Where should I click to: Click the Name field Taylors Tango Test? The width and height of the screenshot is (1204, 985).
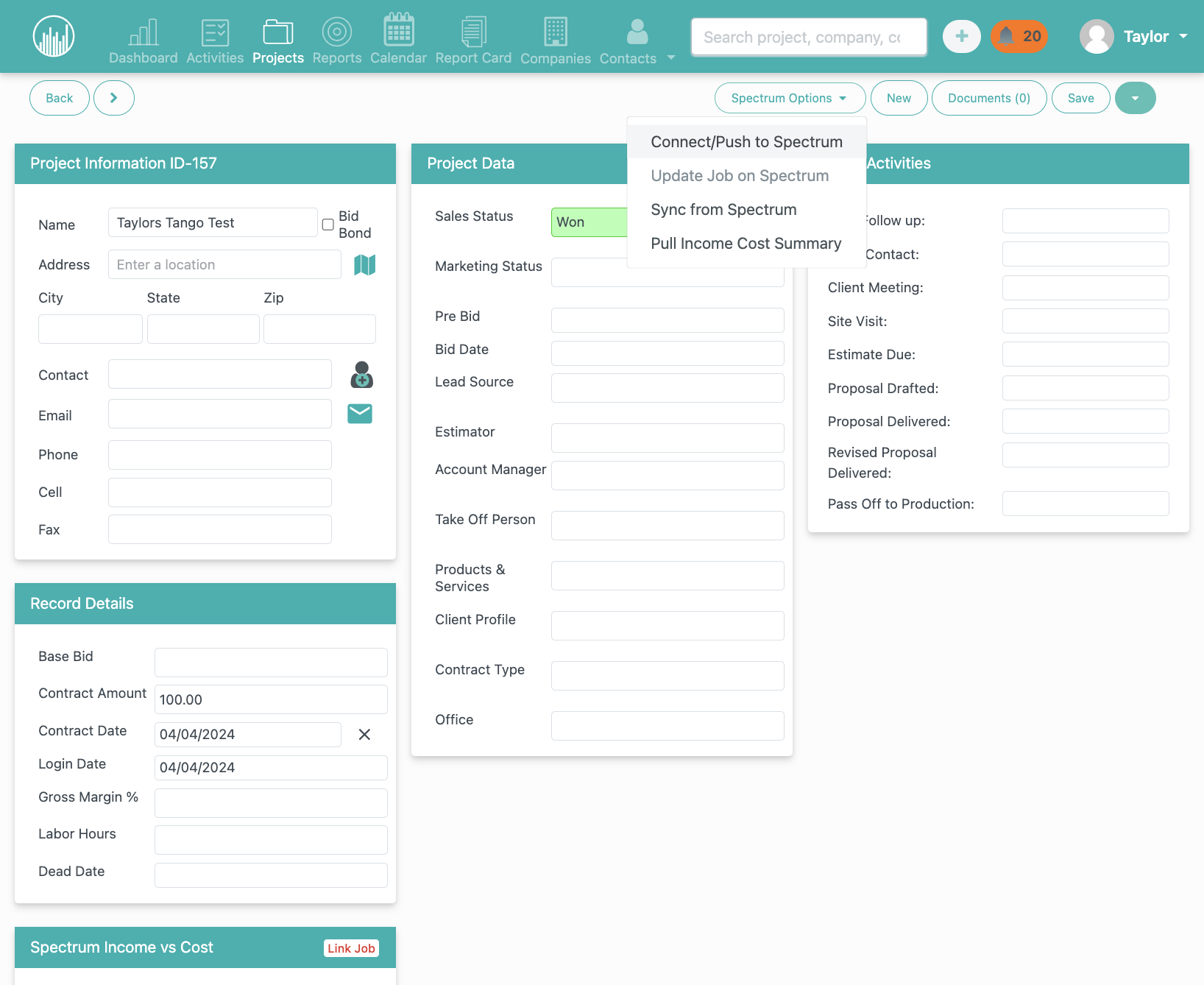click(213, 222)
